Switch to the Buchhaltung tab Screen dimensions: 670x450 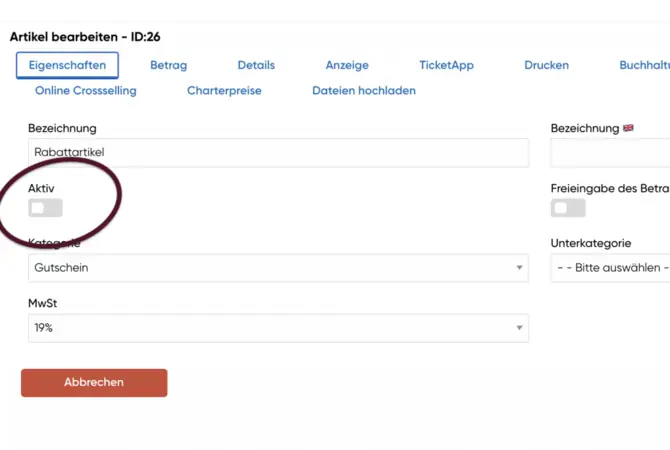coord(644,65)
